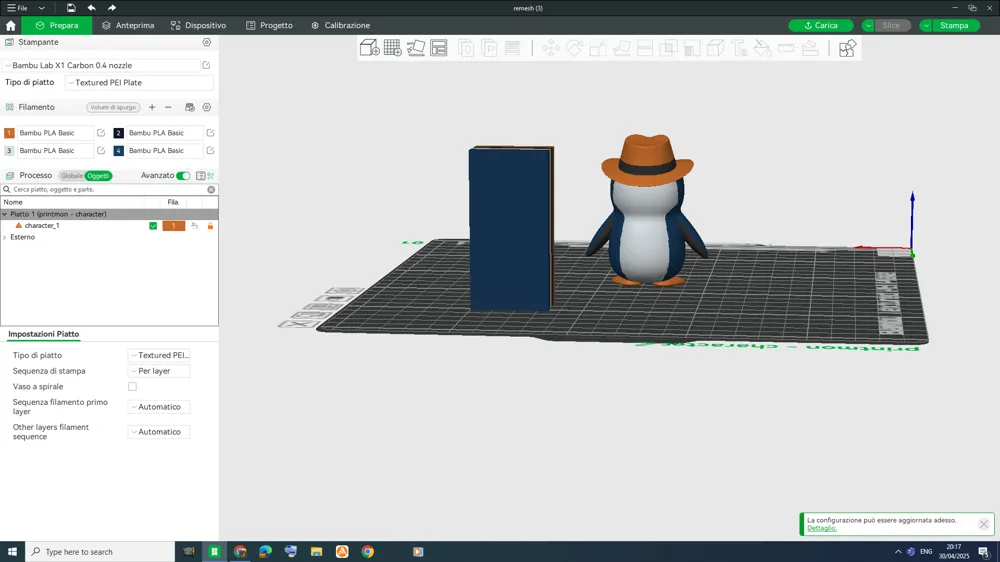
Task: Toggle character_1 printable checkbox
Action: click(153, 226)
